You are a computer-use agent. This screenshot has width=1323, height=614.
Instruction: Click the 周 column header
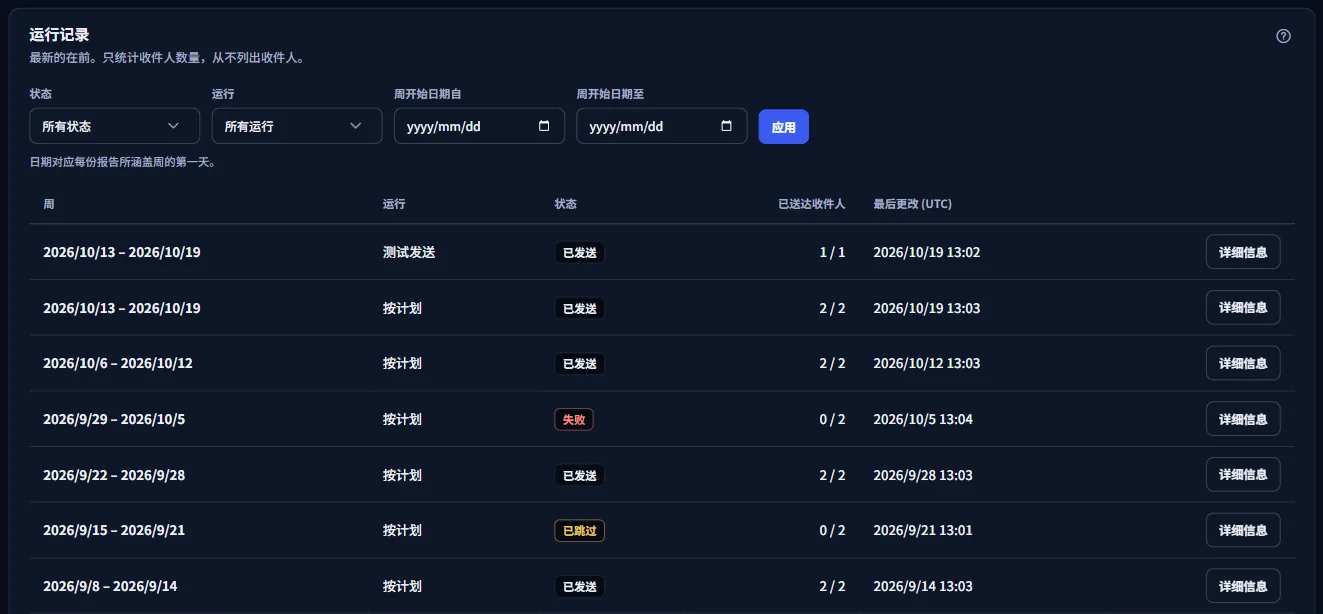49,204
